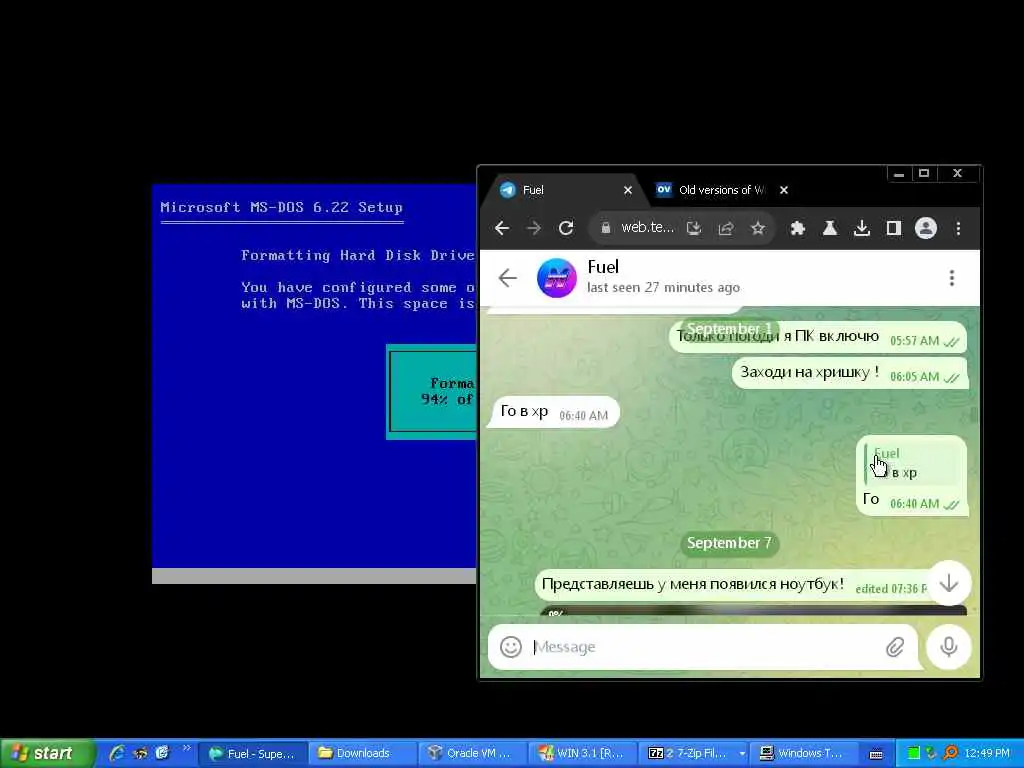Image resolution: width=1024 pixels, height=768 pixels.
Task: Open the Chrome Labs flask icon
Action: 829,228
